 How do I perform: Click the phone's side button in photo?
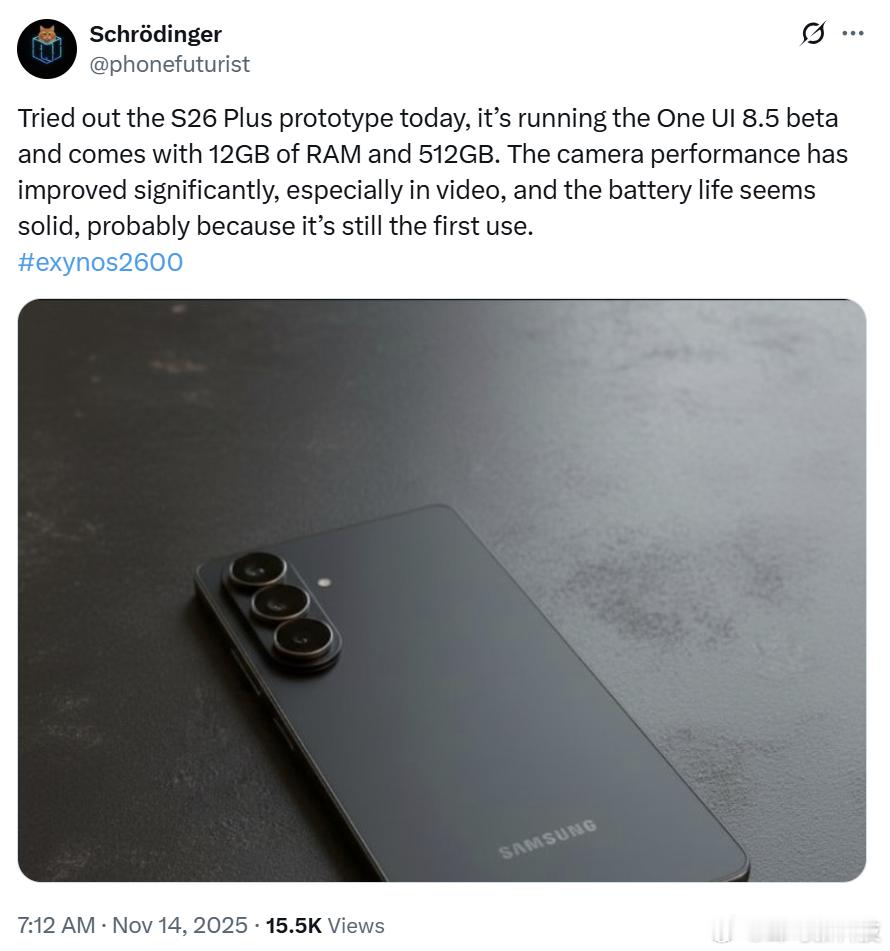[x=244, y=670]
